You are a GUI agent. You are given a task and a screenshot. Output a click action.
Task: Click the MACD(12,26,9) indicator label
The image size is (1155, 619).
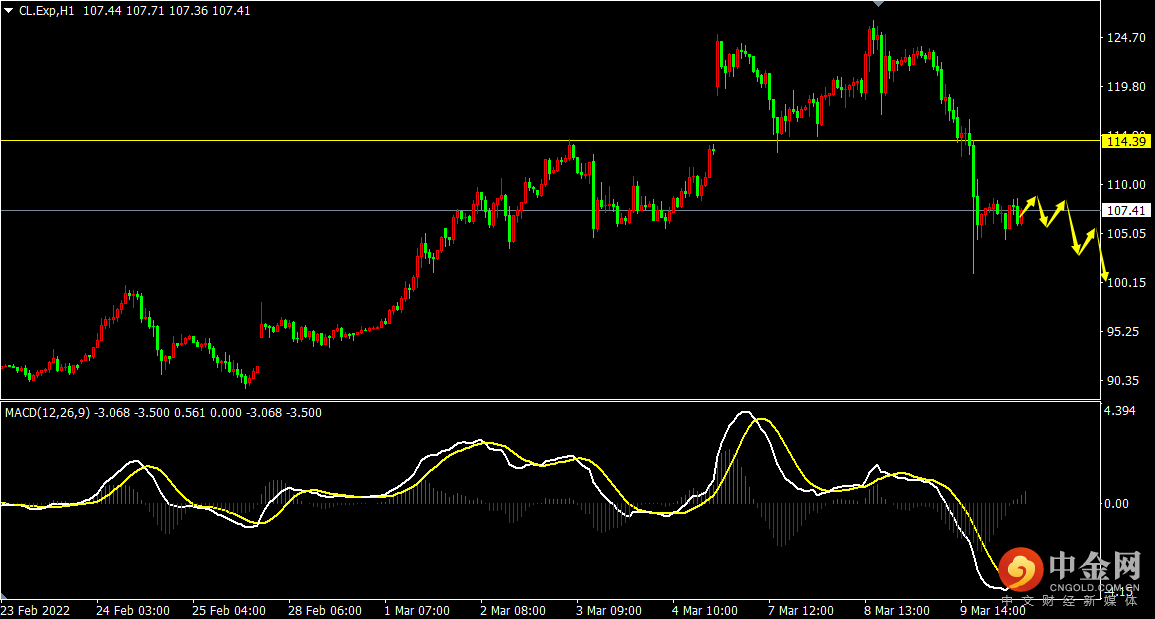pos(48,413)
